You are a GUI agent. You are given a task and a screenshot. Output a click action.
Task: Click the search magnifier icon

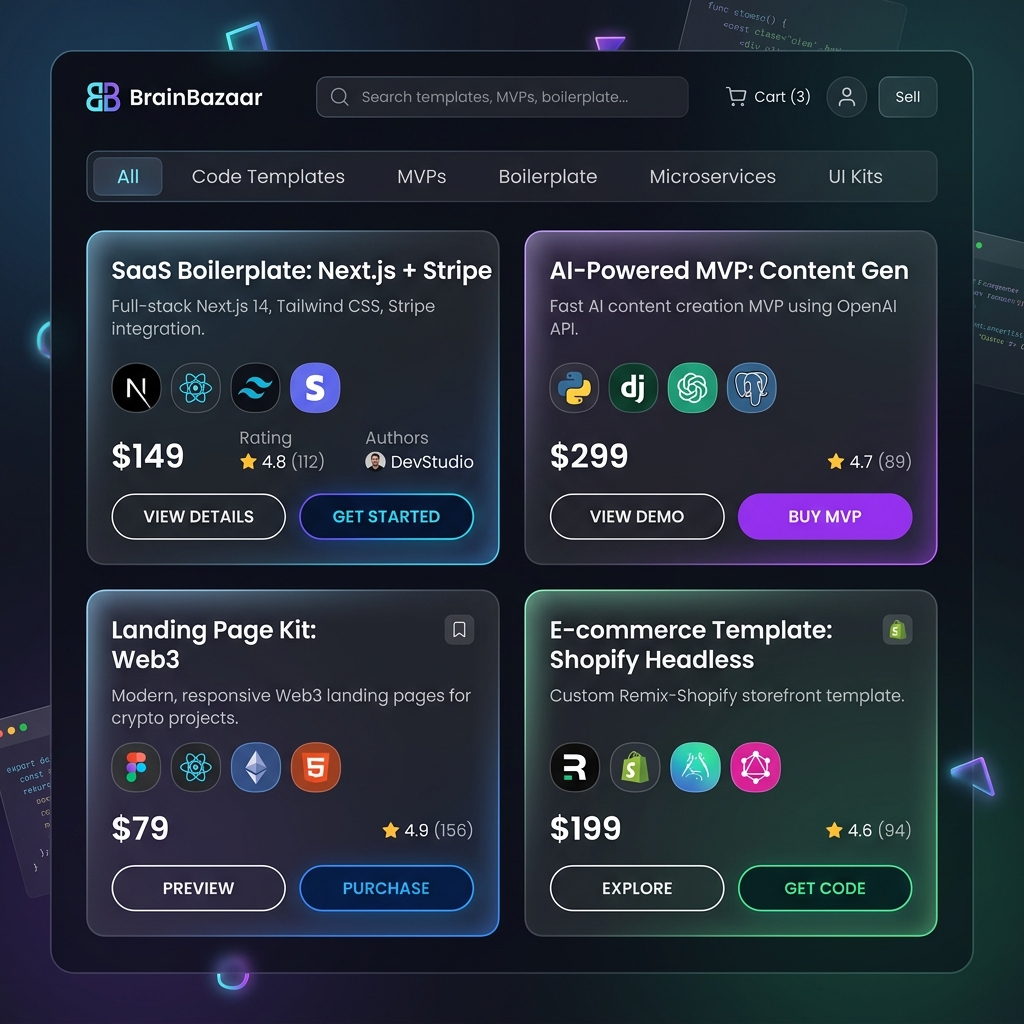click(x=340, y=97)
